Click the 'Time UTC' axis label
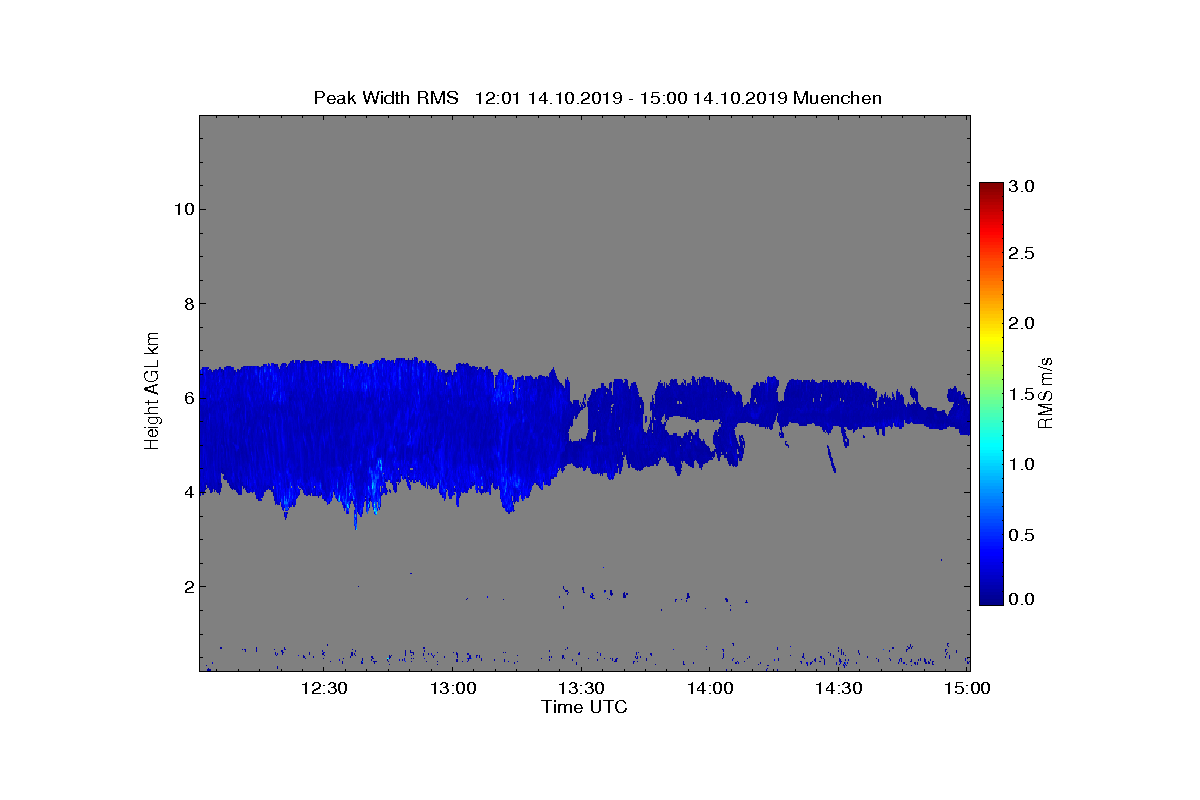The width and height of the screenshot is (1200, 800). click(584, 707)
